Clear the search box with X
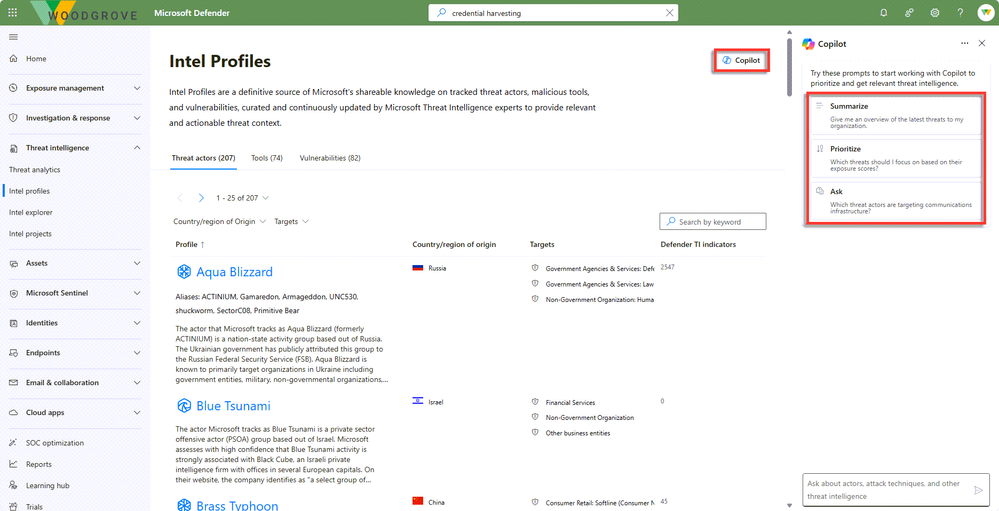 [x=670, y=13]
